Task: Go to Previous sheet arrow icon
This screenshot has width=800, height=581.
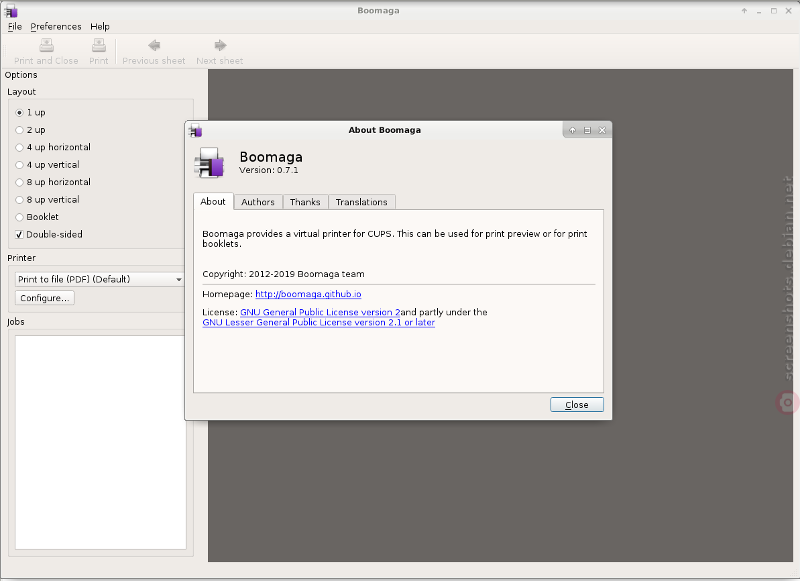Action: pos(154,45)
